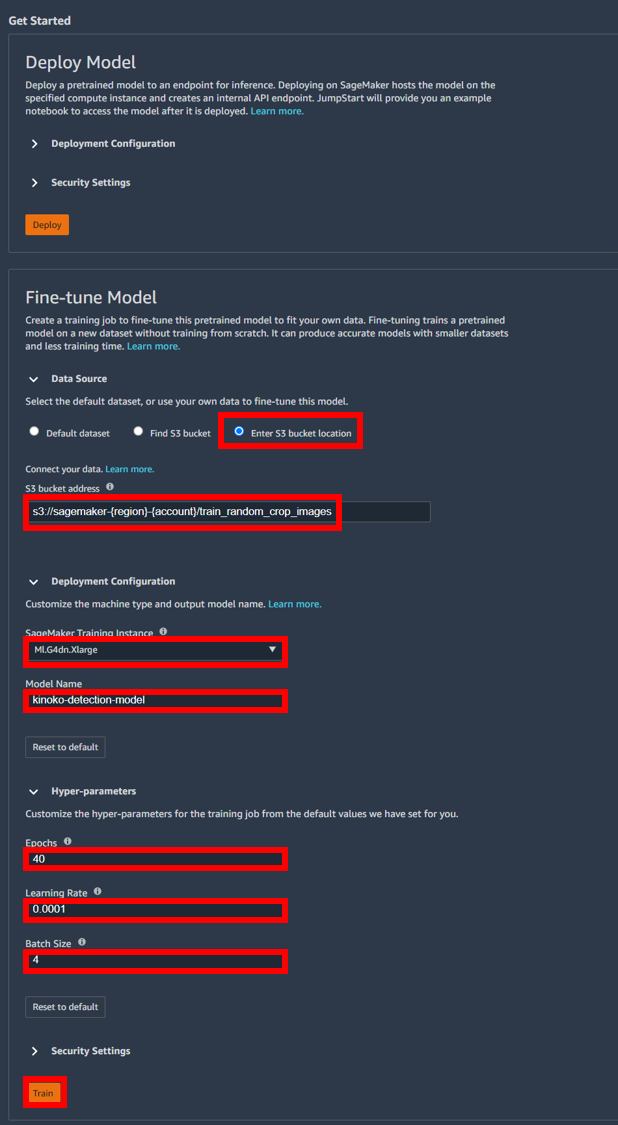Screen dimensions: 618x1125
Task: Choose Enter S3 bucket location radio
Action: point(239,432)
